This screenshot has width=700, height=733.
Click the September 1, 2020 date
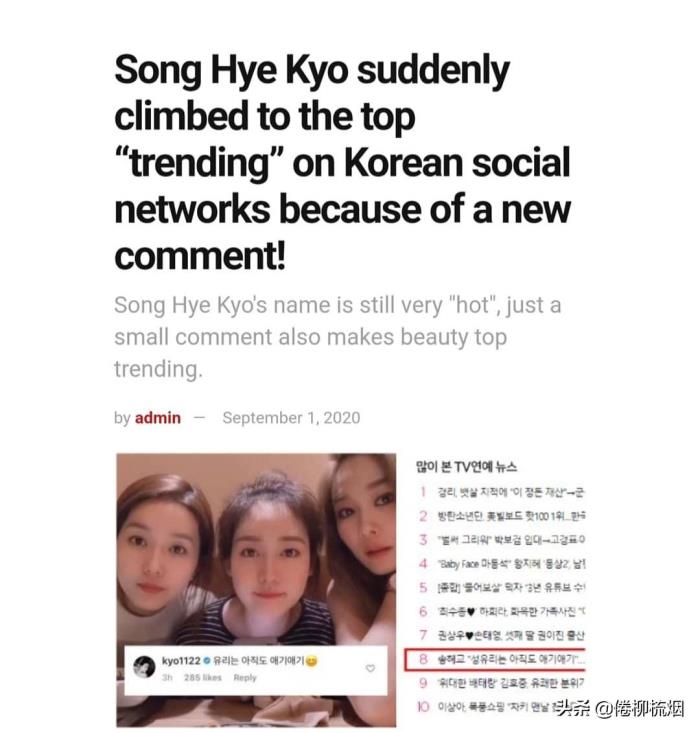pos(291,417)
